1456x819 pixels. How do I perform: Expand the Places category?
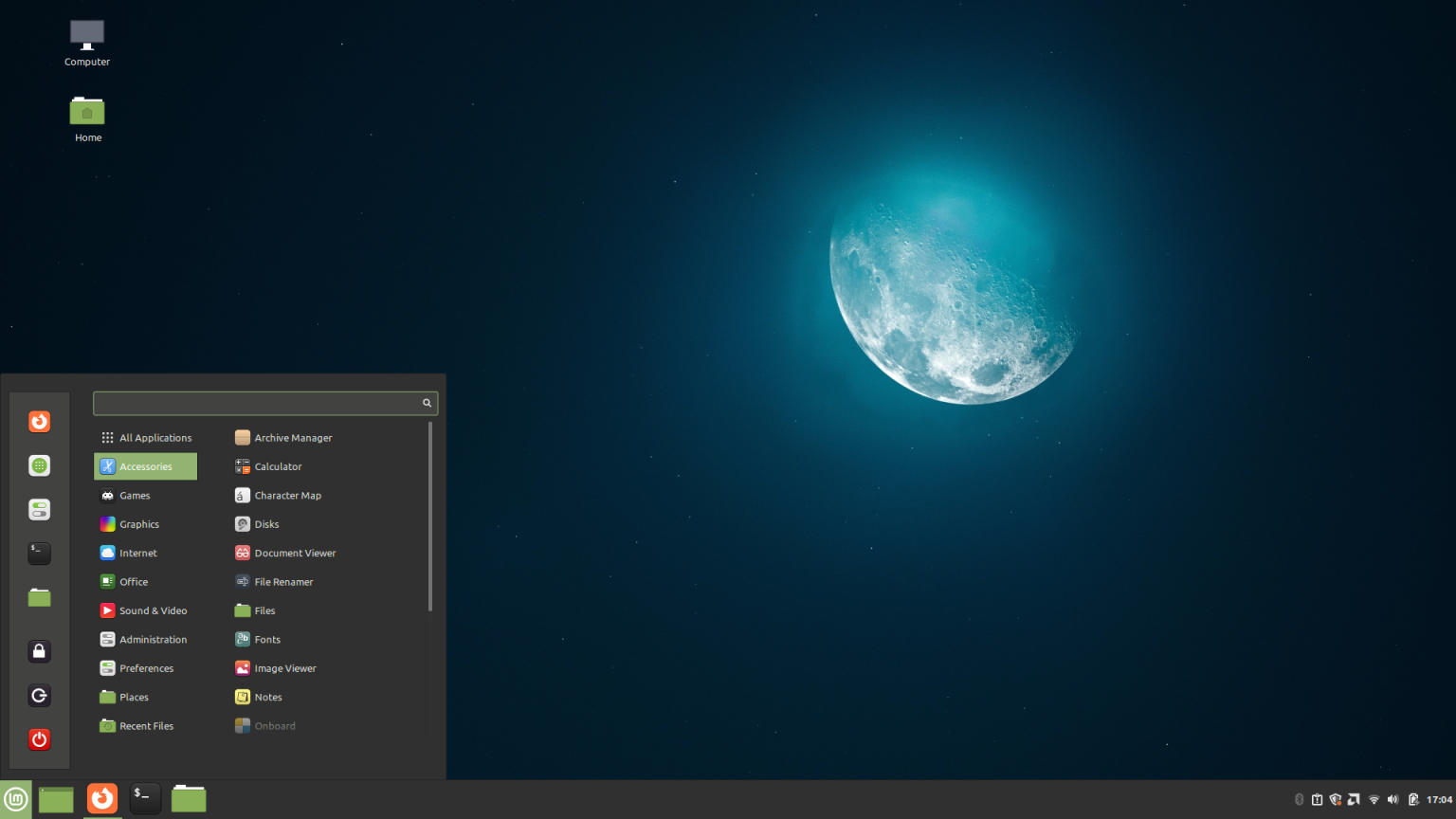click(134, 697)
